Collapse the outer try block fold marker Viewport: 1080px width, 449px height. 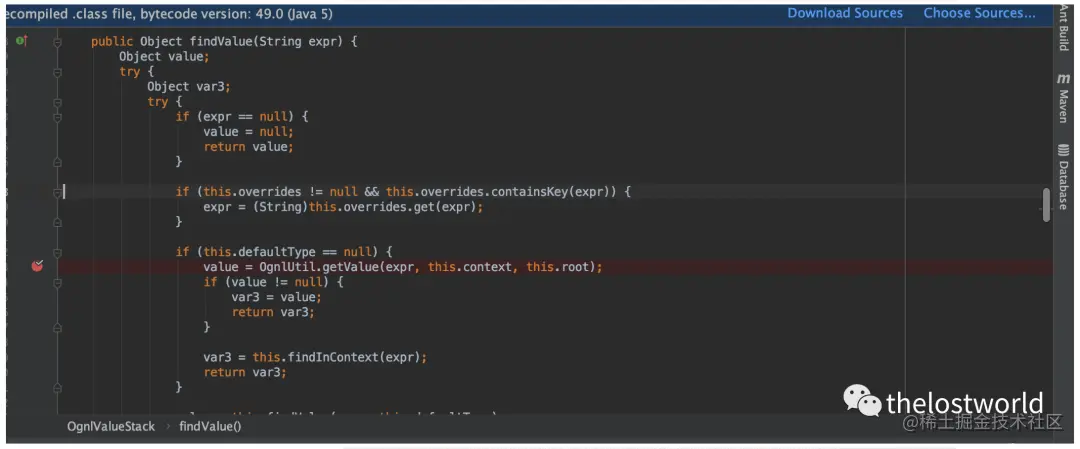pos(58,72)
